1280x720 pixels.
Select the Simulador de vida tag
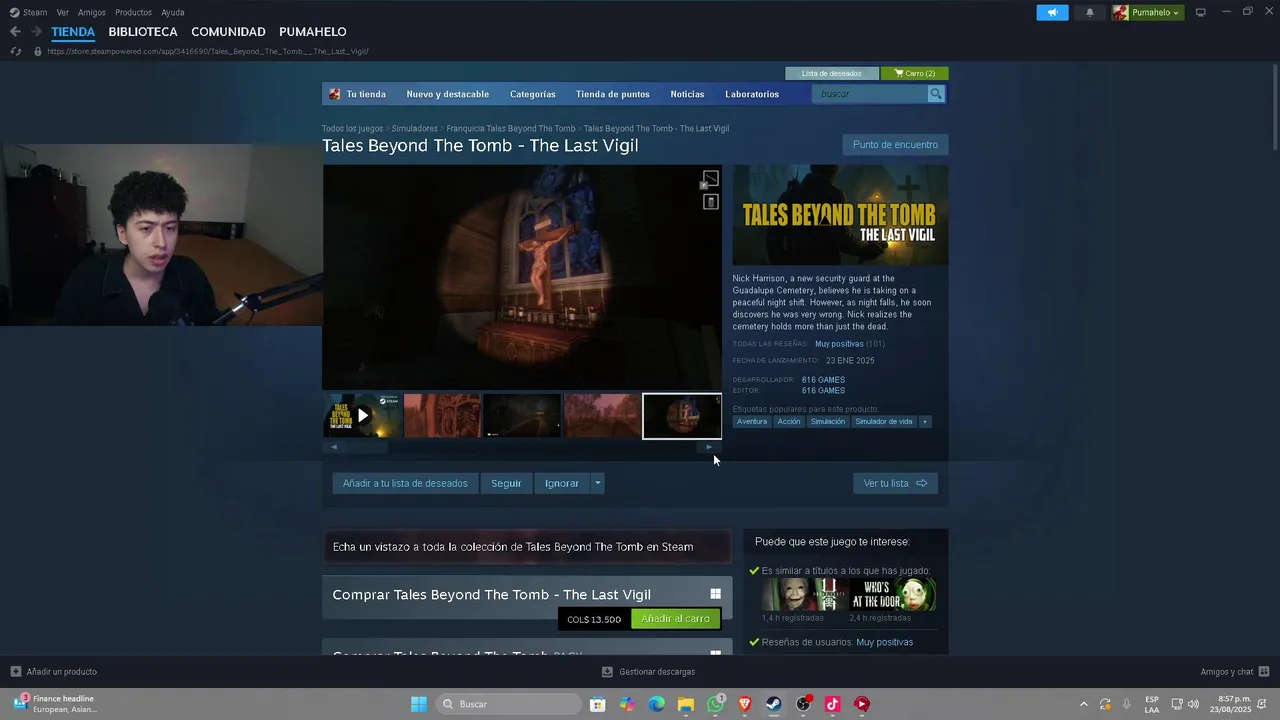(884, 422)
